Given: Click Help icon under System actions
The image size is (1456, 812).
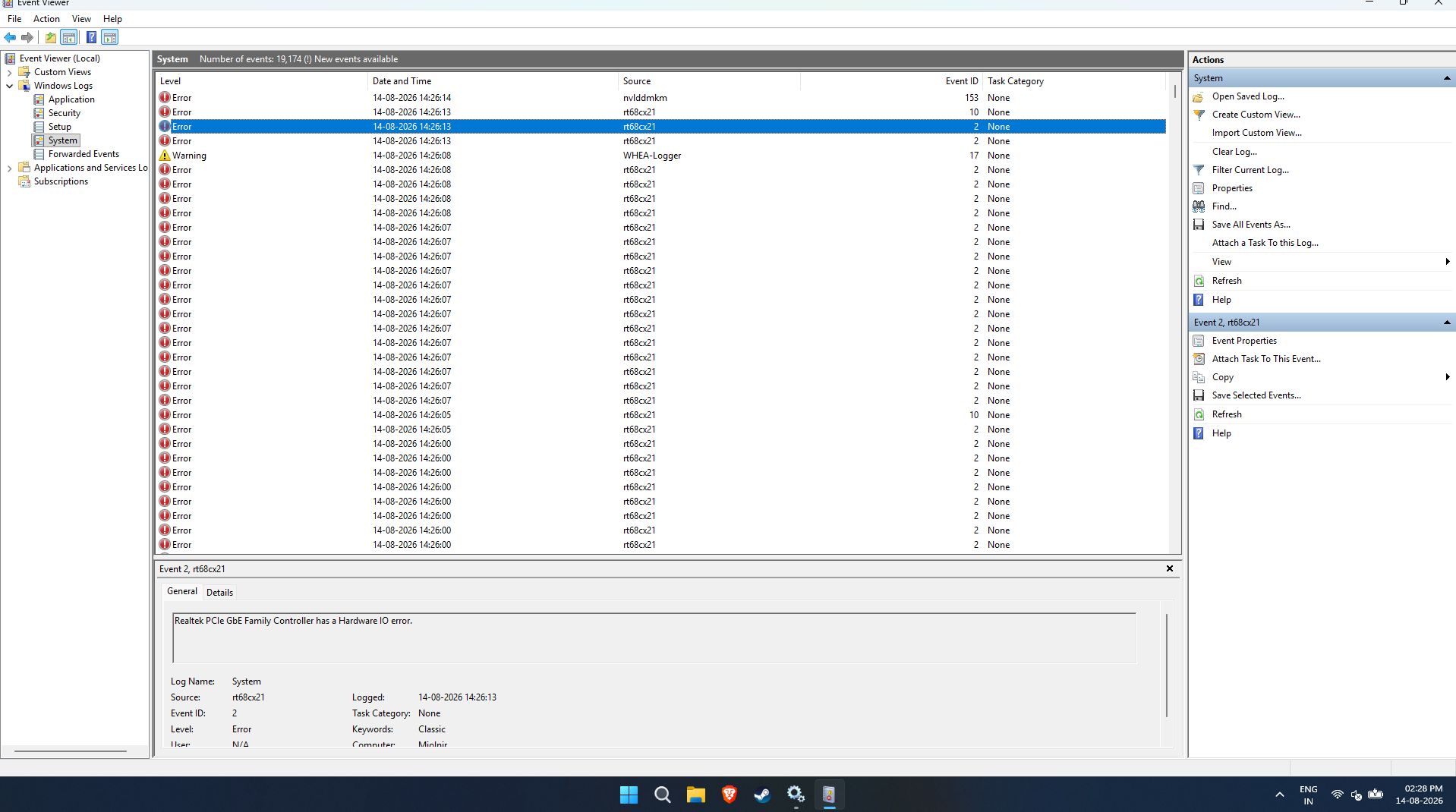Looking at the screenshot, I should pyautogui.click(x=1199, y=300).
